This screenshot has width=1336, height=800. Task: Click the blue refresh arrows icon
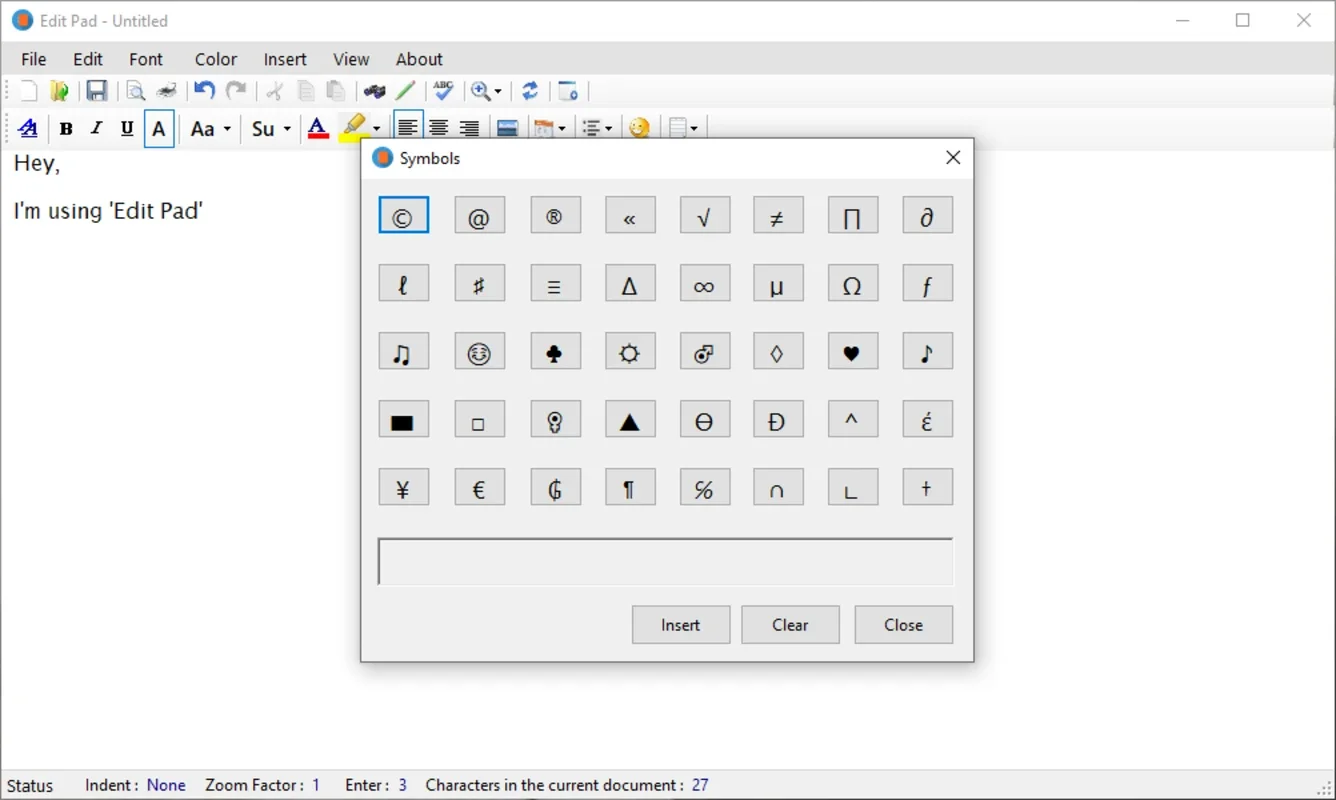pyautogui.click(x=530, y=91)
